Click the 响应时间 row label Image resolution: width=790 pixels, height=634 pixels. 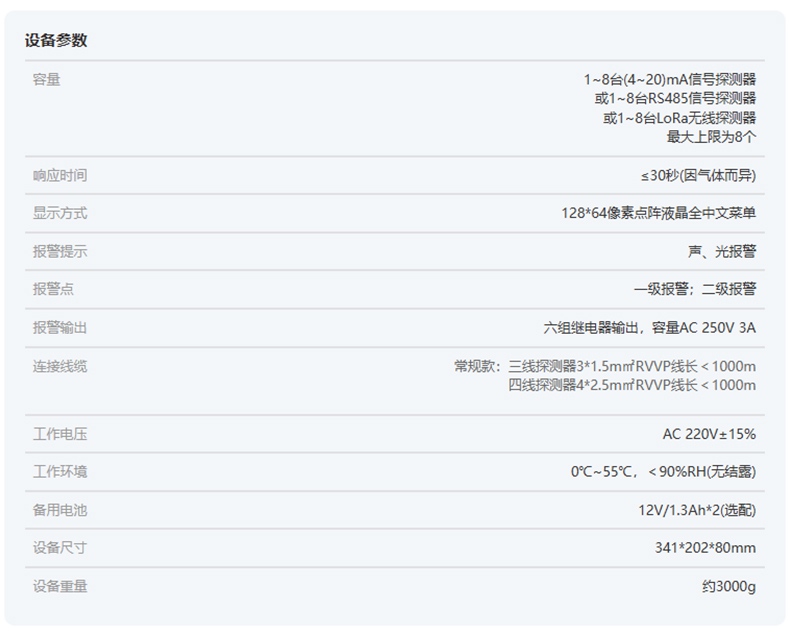60,175
